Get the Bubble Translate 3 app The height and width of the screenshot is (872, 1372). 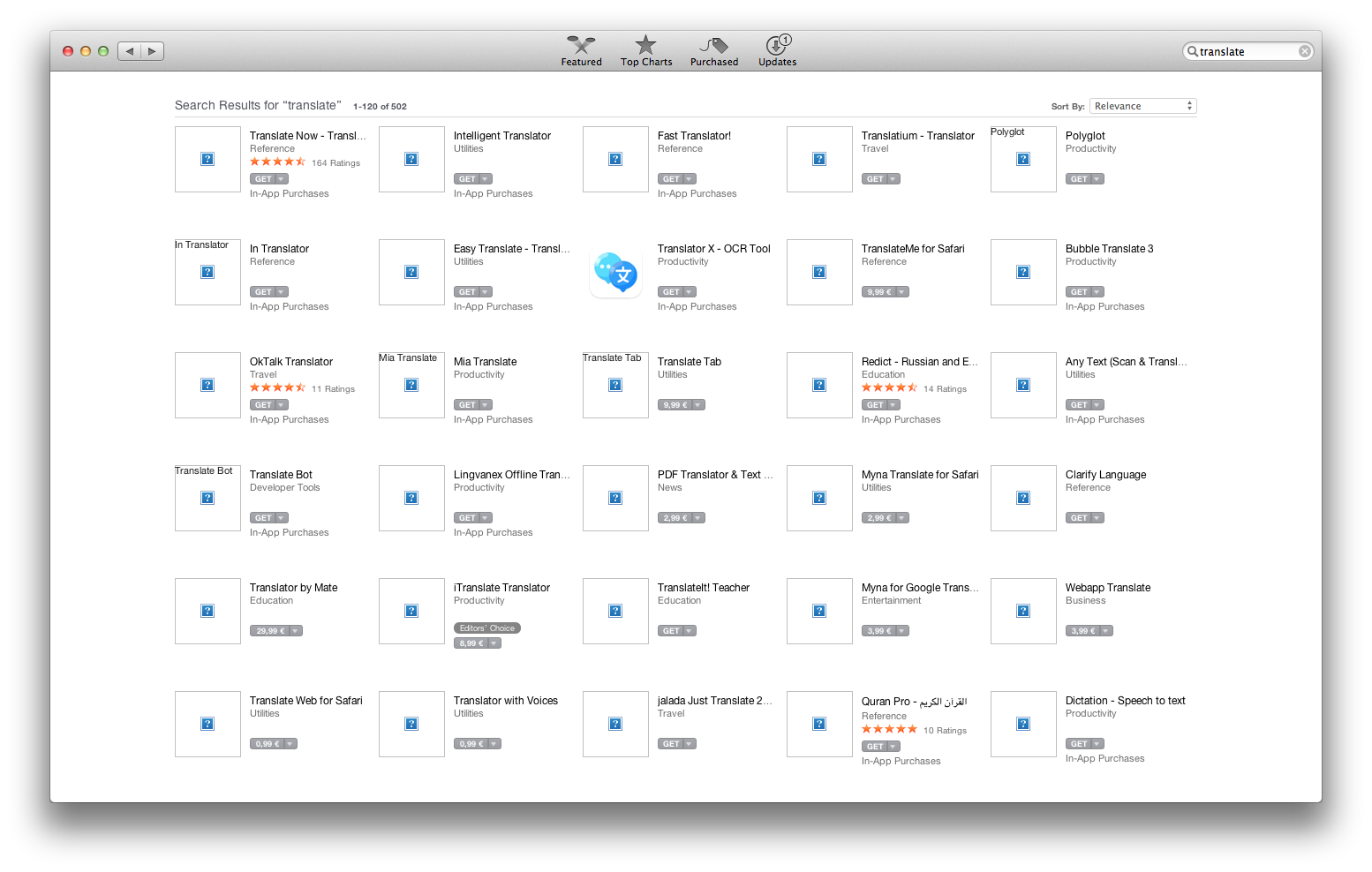pos(1079,292)
